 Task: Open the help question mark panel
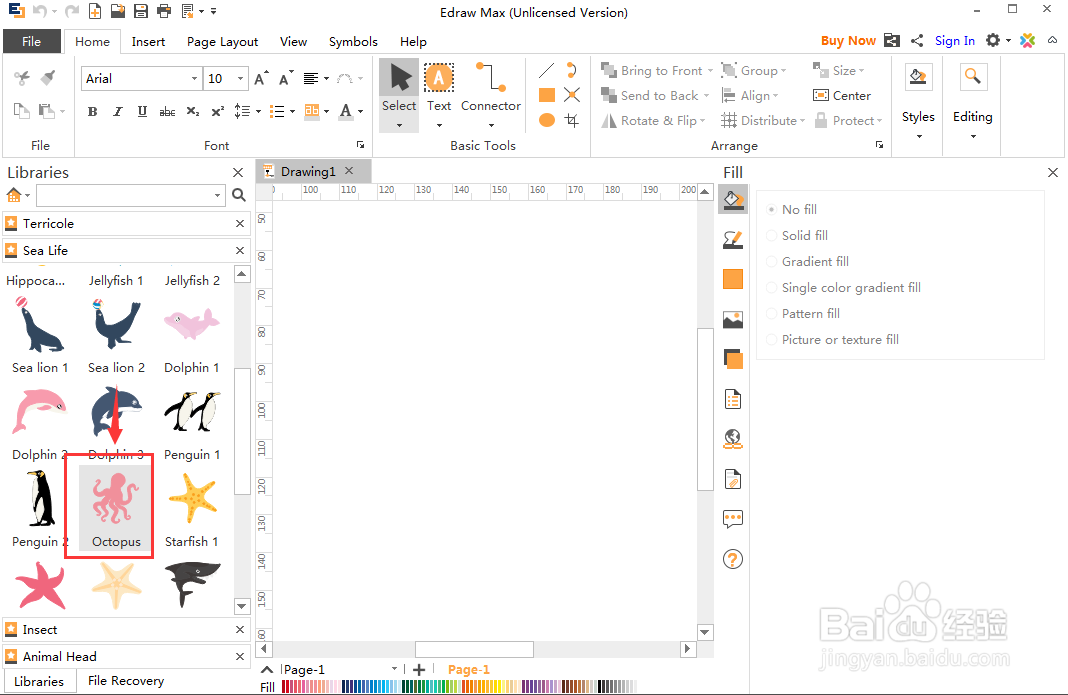tap(733, 559)
